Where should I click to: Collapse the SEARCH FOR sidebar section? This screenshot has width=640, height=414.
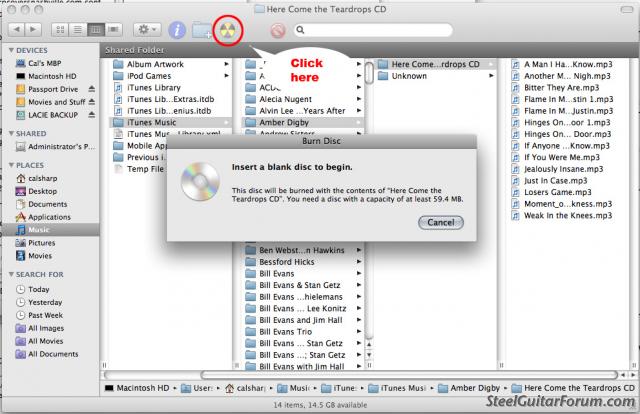tap(9, 274)
